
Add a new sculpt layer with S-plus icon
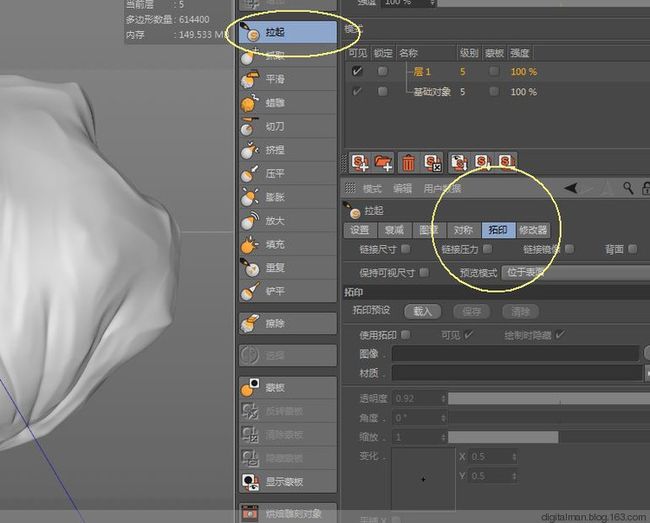tap(360, 162)
